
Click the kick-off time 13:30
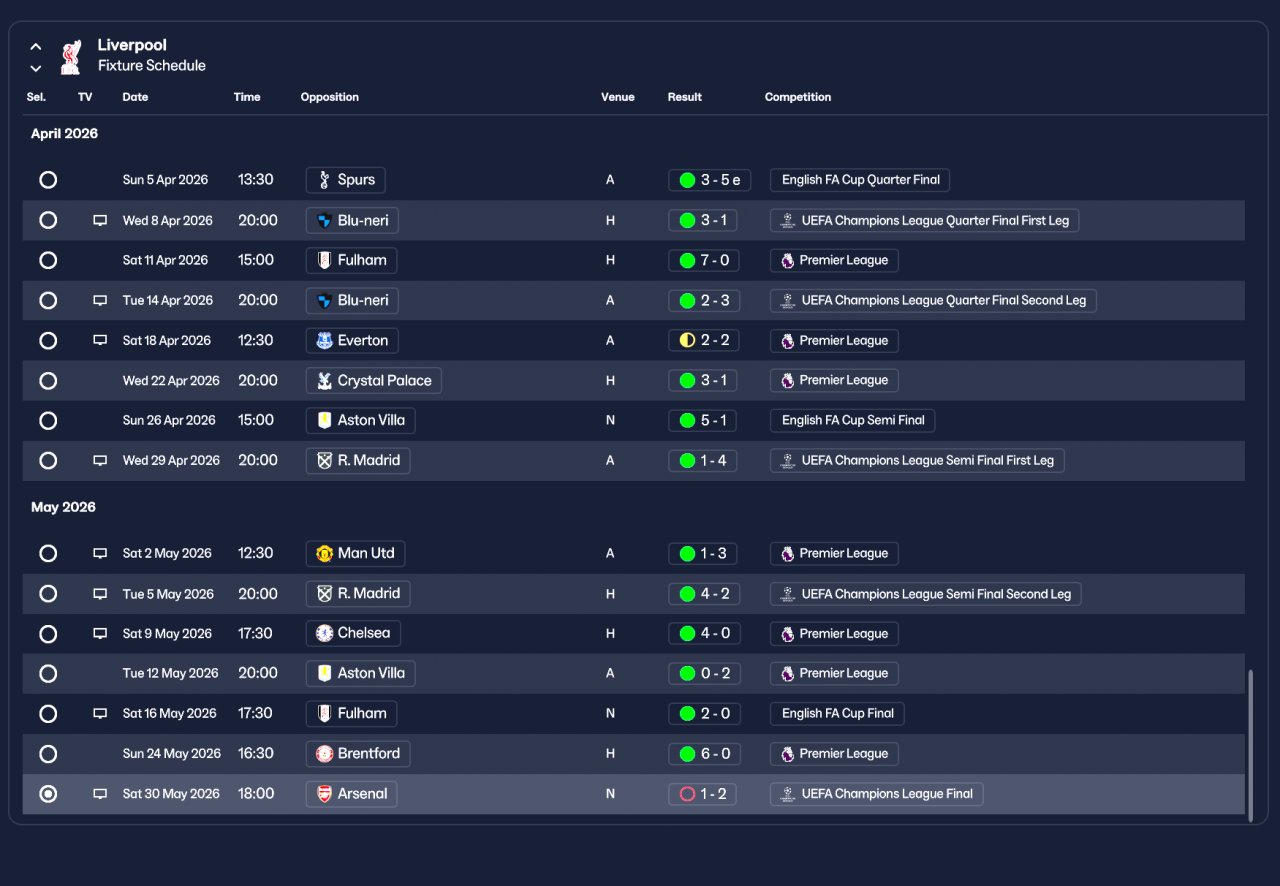[256, 180]
